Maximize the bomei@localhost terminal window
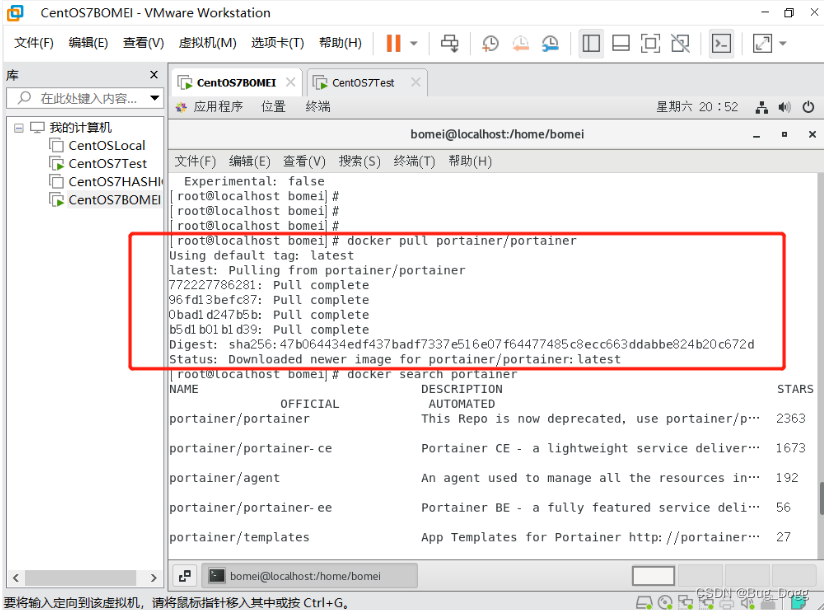 point(784,135)
